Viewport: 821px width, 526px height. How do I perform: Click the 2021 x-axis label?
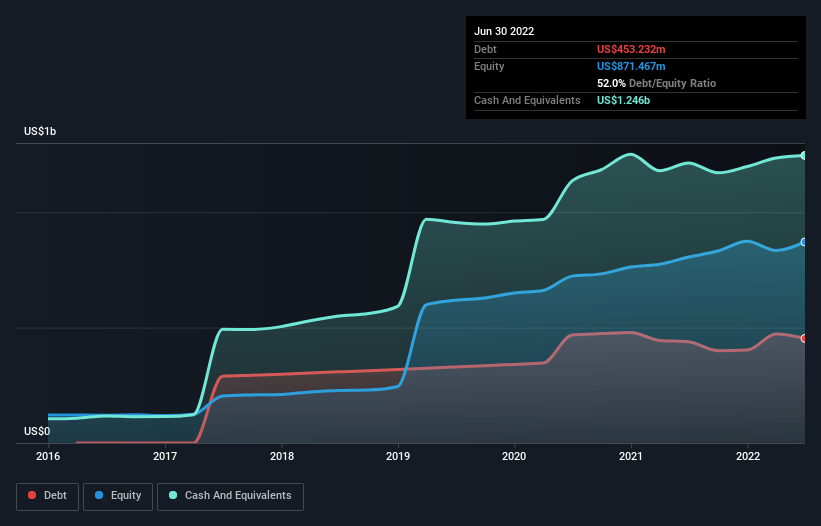point(631,456)
